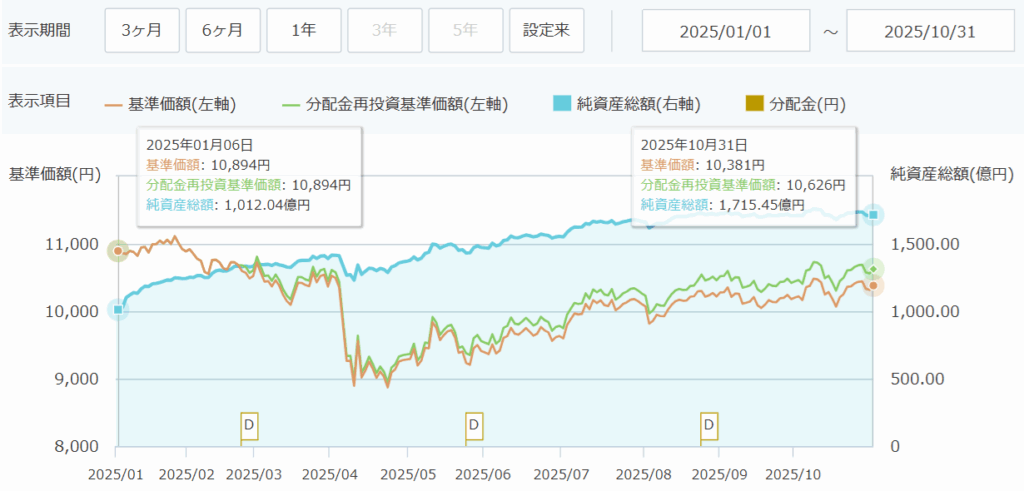Show data since inception with 設定来

547,30
